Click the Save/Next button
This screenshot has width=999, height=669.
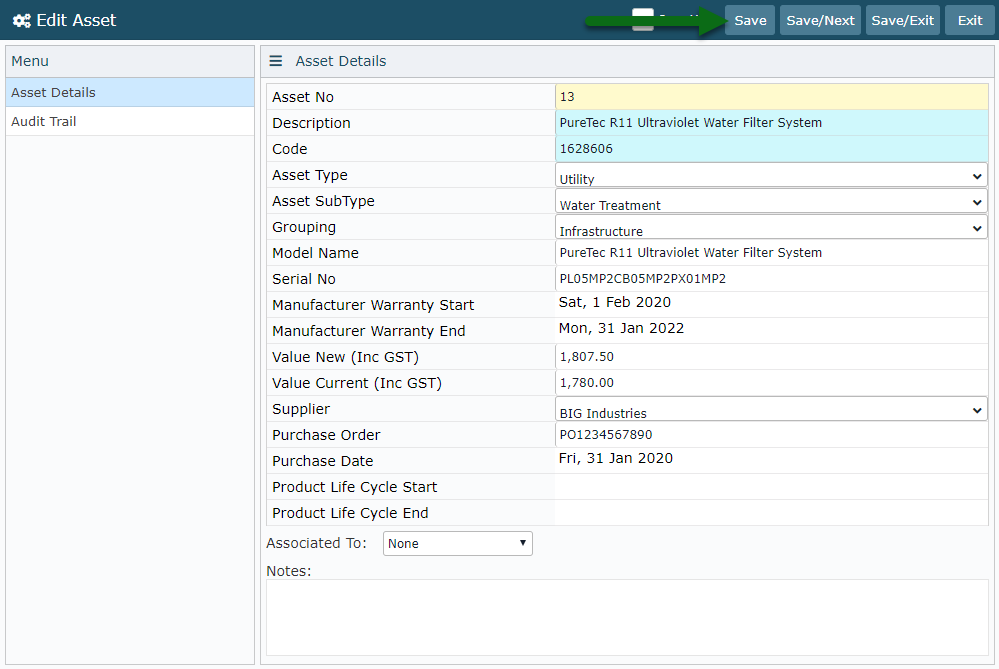click(820, 20)
